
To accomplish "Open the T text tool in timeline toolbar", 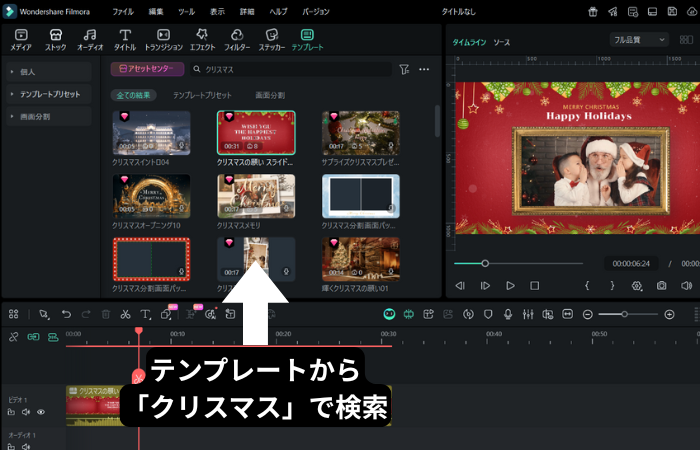I will pyautogui.click(x=146, y=314).
